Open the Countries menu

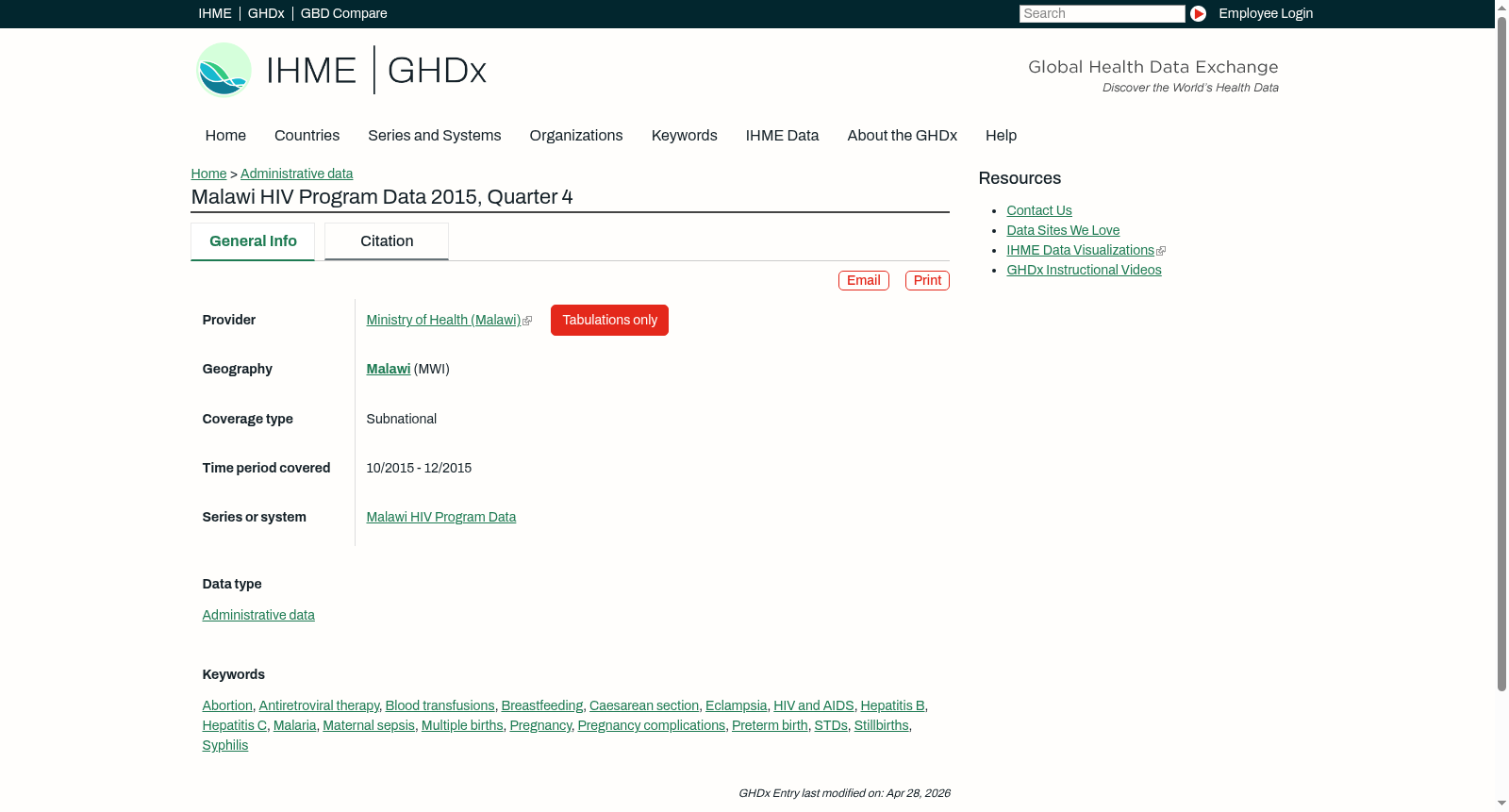coord(307,136)
